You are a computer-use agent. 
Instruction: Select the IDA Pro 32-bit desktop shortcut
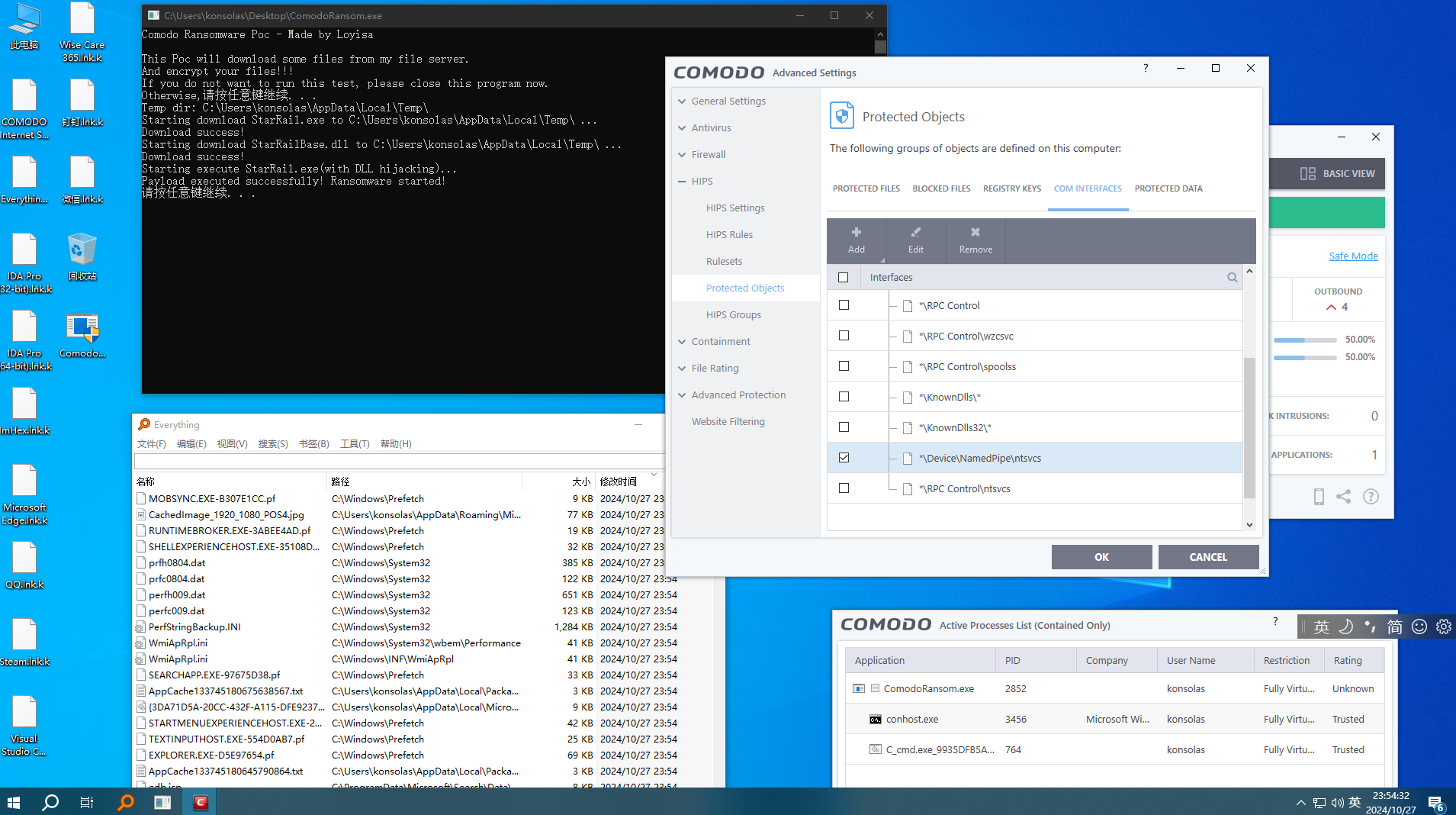24,263
